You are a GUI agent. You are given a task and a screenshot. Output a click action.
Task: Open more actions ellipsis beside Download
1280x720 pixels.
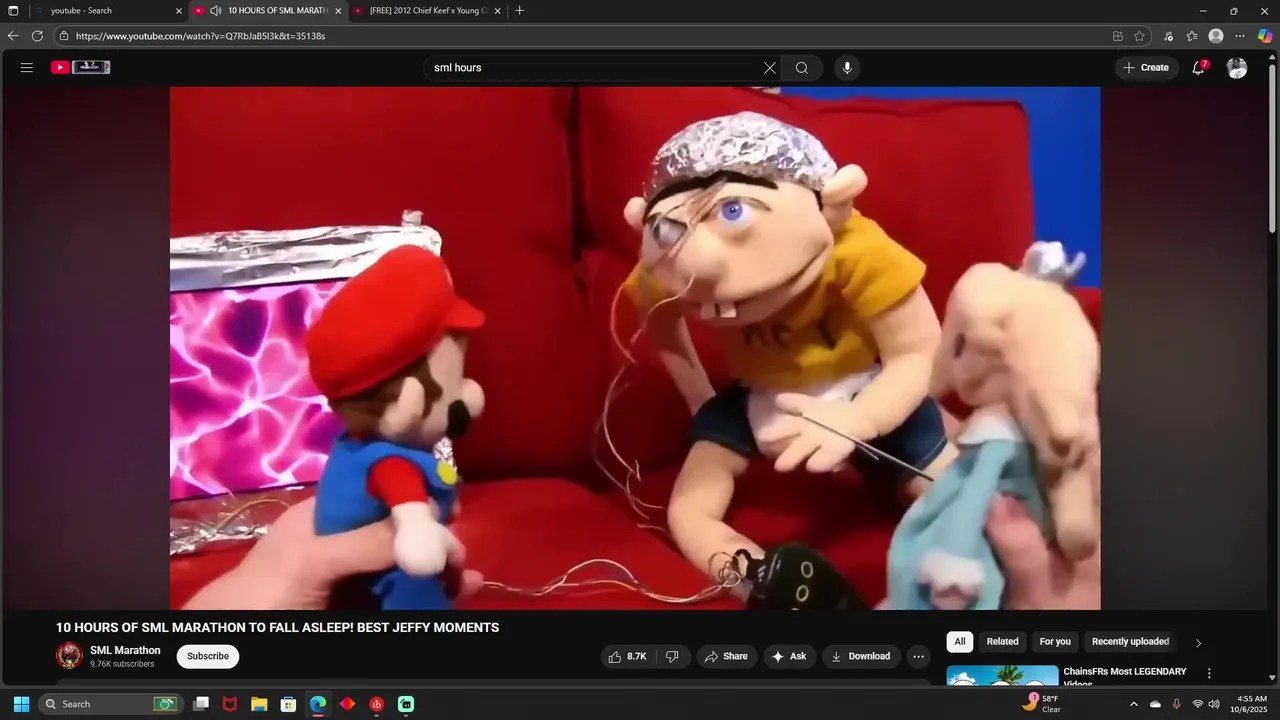point(918,656)
